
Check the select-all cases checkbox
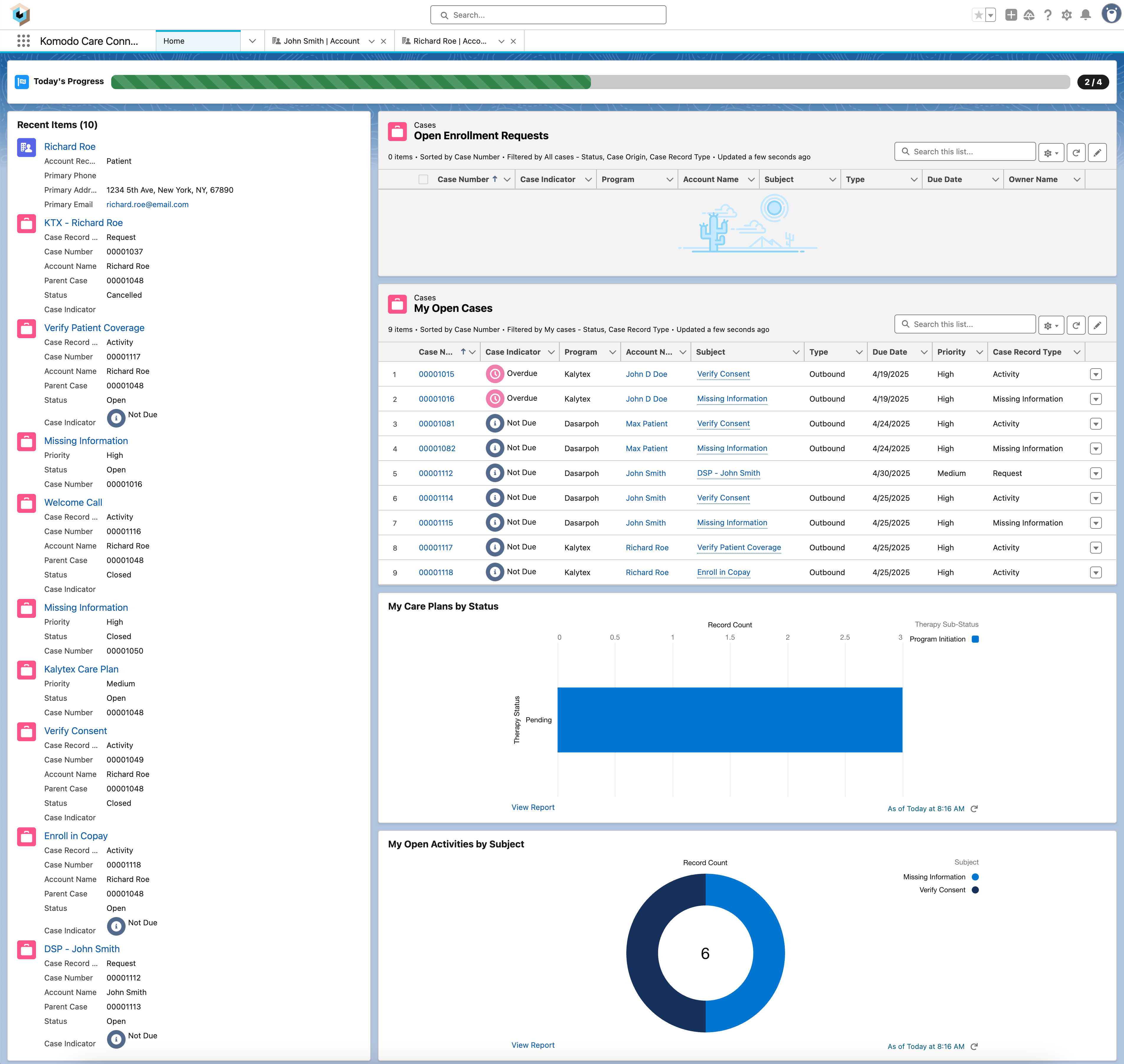tap(423, 179)
